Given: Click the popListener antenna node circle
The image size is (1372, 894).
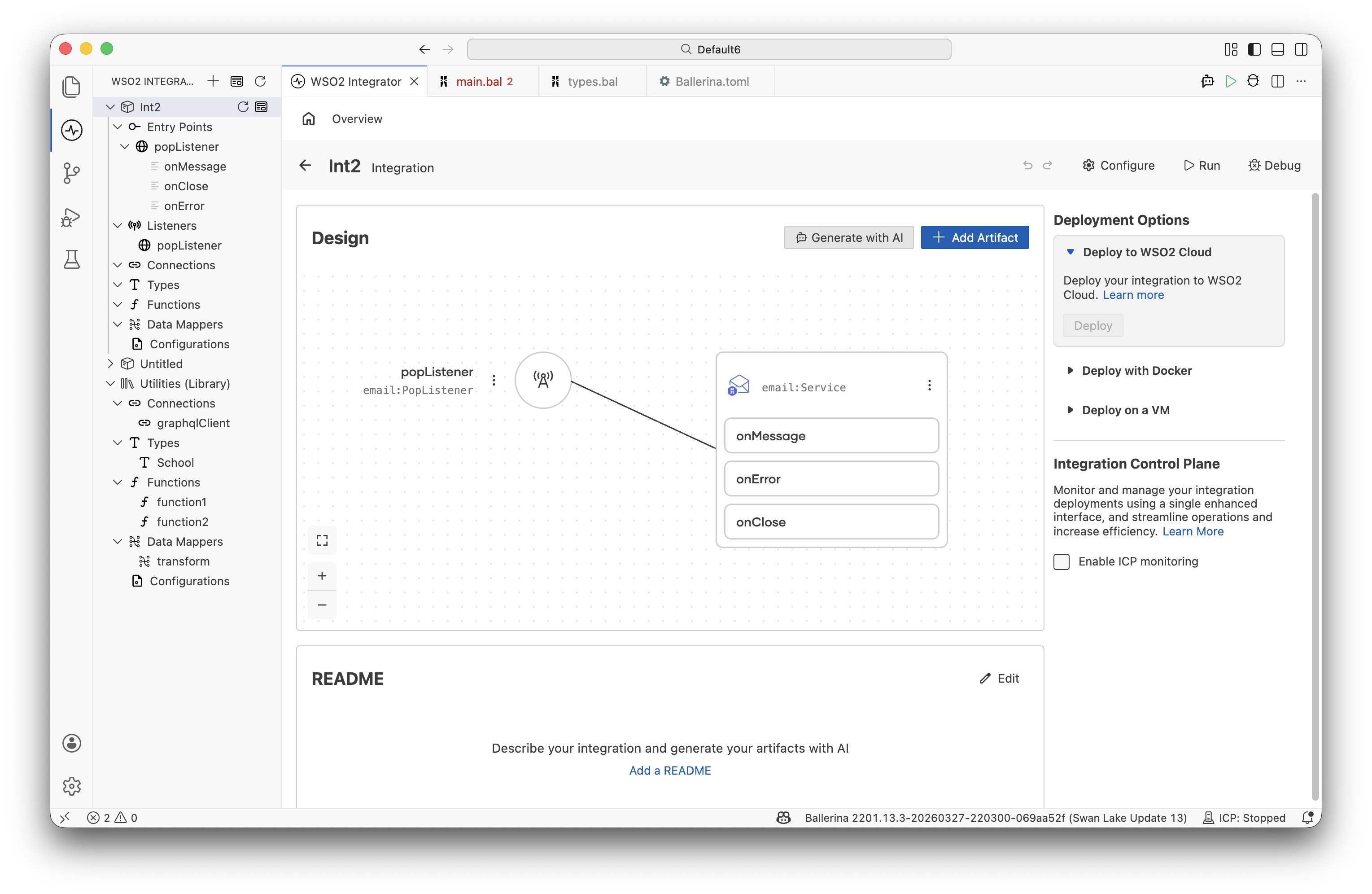Looking at the screenshot, I should click(x=543, y=380).
